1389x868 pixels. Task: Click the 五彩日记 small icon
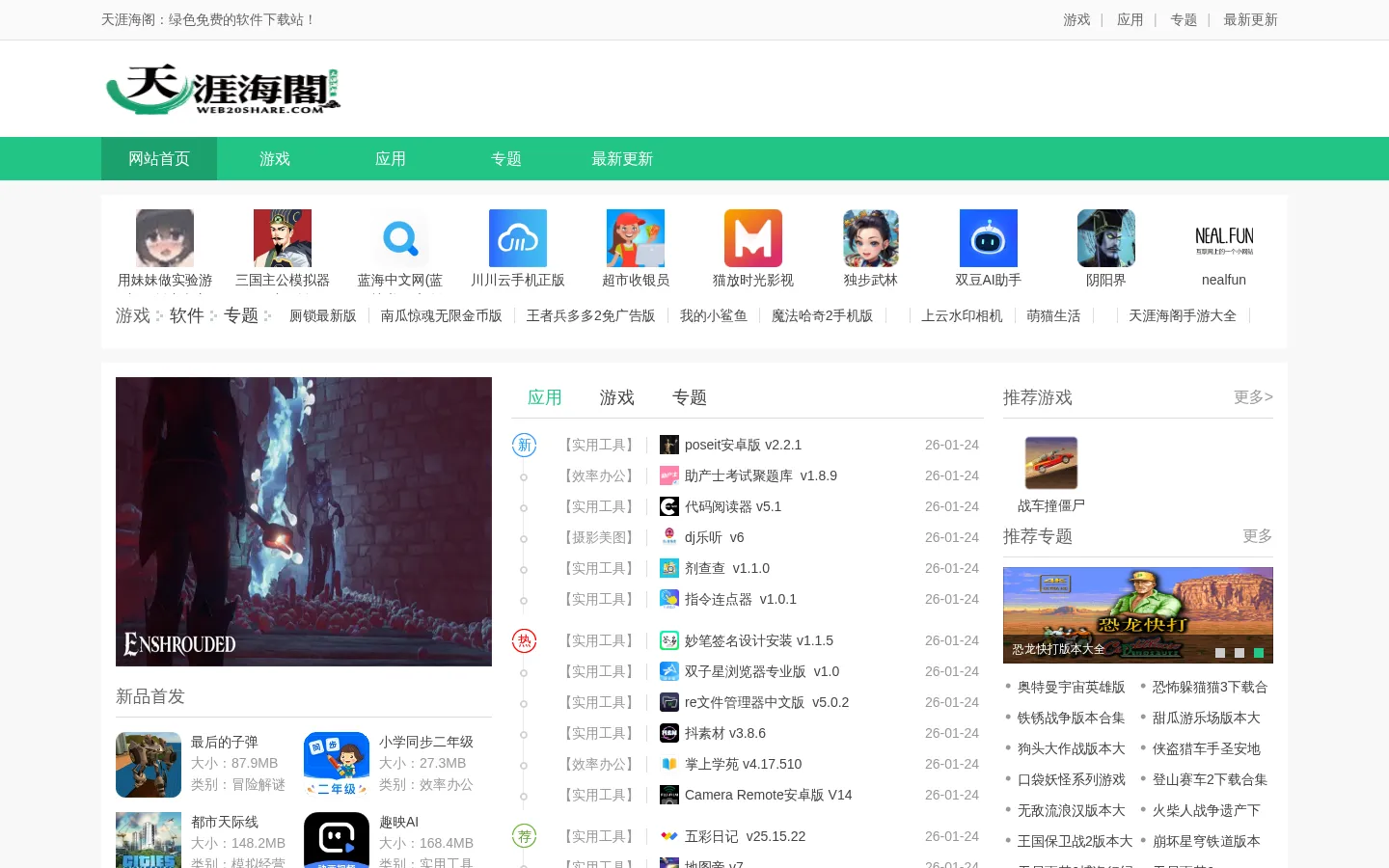[x=669, y=836]
